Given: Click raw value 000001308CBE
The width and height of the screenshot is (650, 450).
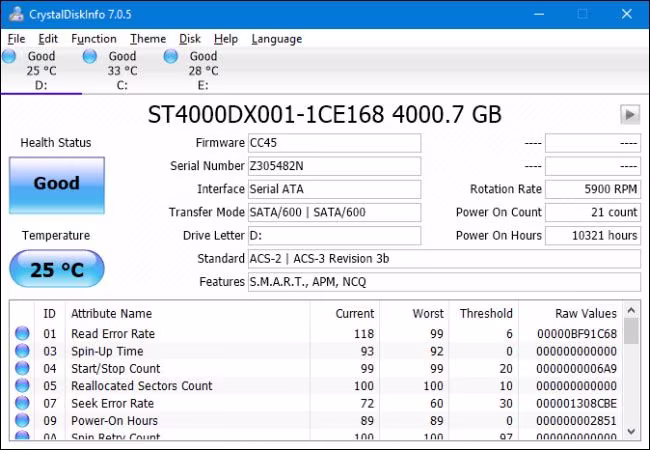Looking at the screenshot, I should click(577, 403).
